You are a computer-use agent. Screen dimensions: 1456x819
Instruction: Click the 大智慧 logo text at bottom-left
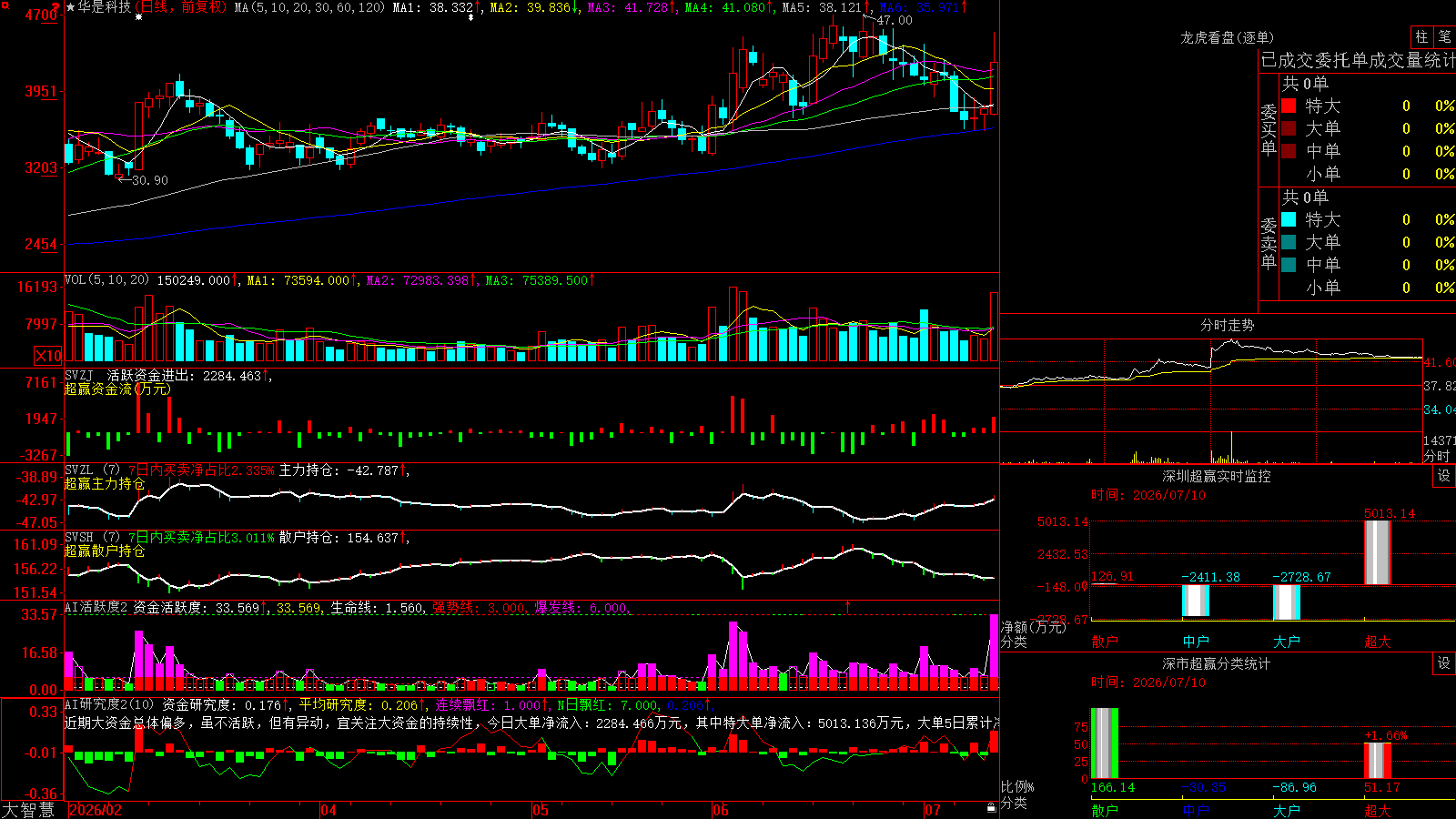(x=28, y=809)
